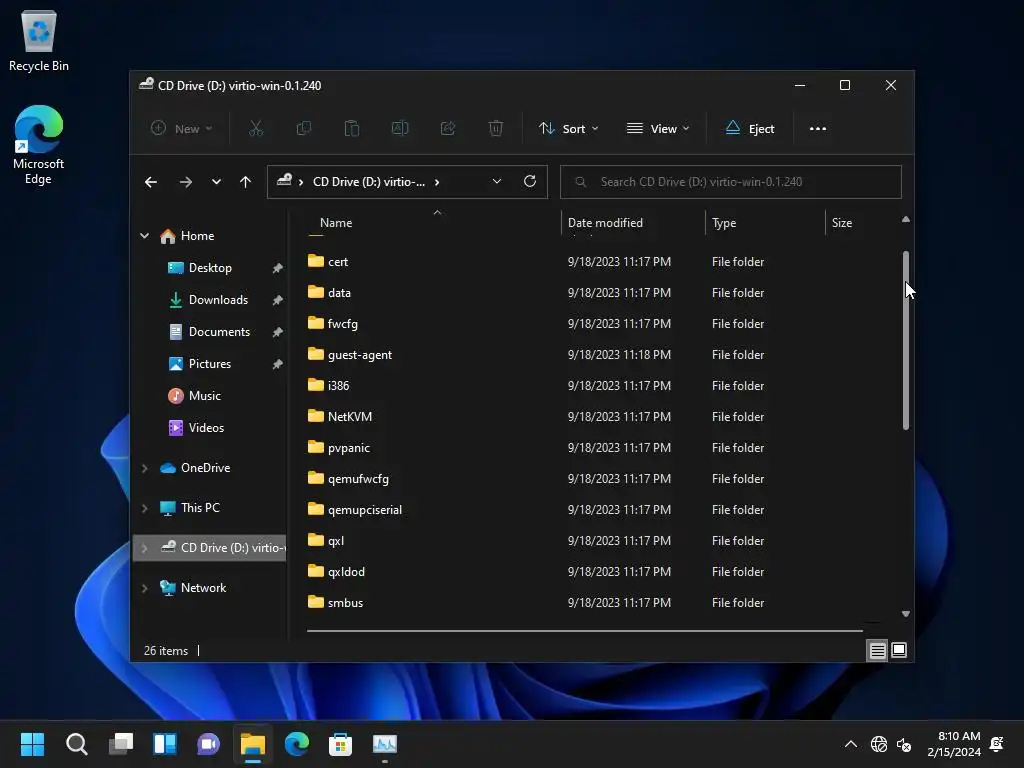The image size is (1024, 768).
Task: Go up one folder level
Action: point(245,182)
